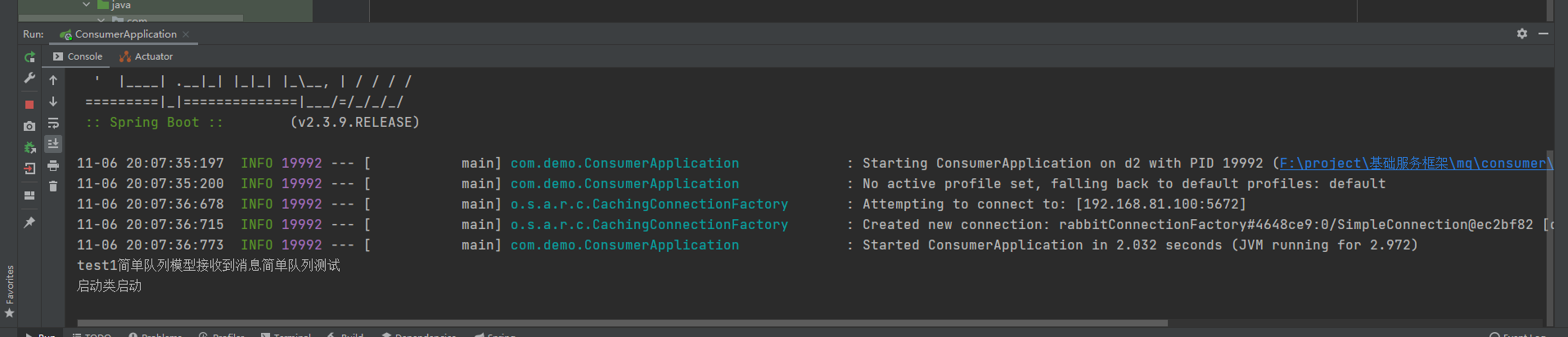Hide the Run tool window

(1543, 34)
